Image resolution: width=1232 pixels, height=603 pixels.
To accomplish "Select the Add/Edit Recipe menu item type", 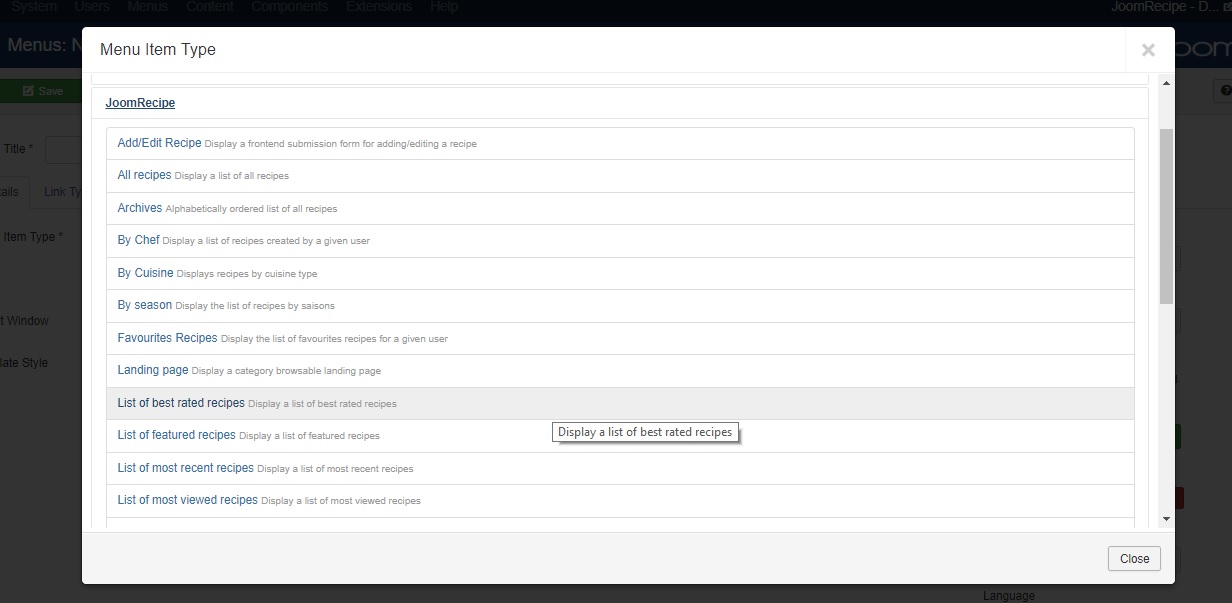I will 620,143.
